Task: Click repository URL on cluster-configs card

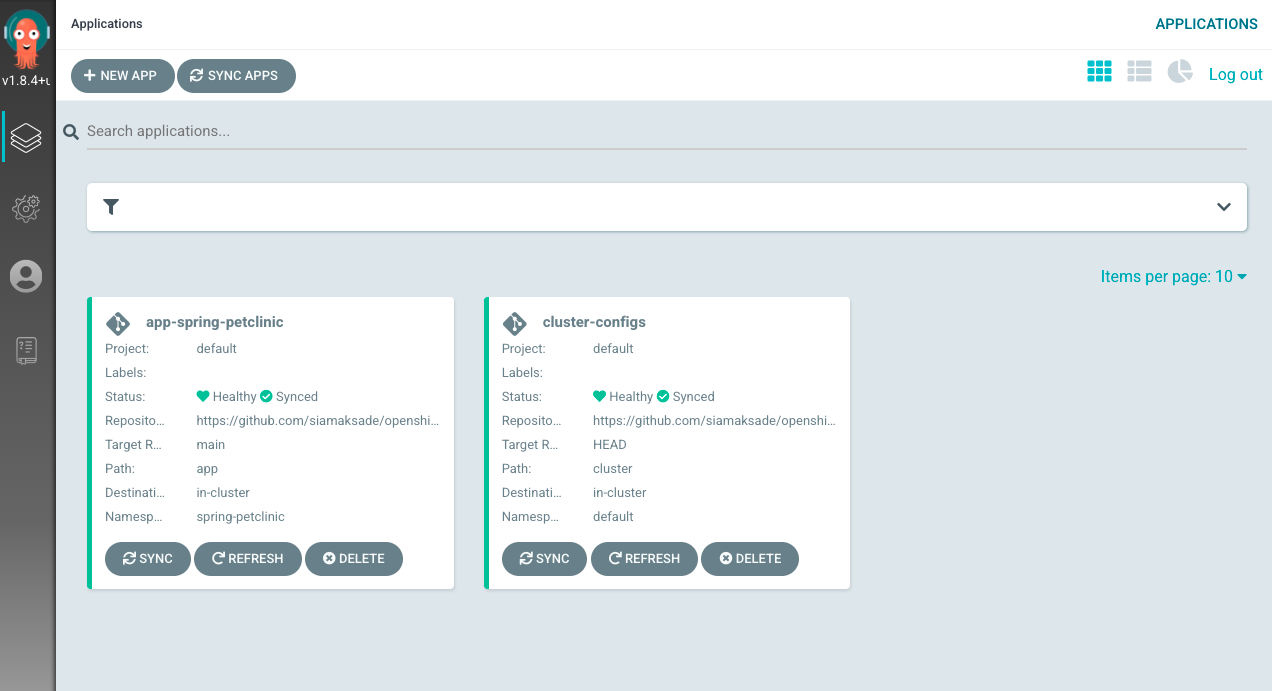Action: pos(715,421)
